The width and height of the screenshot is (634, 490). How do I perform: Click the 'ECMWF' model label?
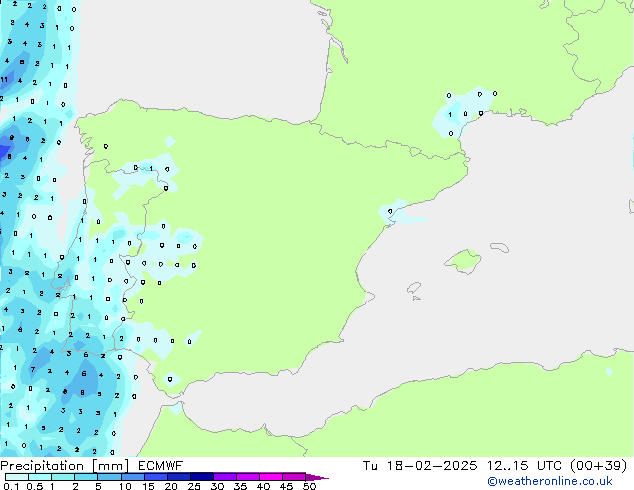coord(160,466)
